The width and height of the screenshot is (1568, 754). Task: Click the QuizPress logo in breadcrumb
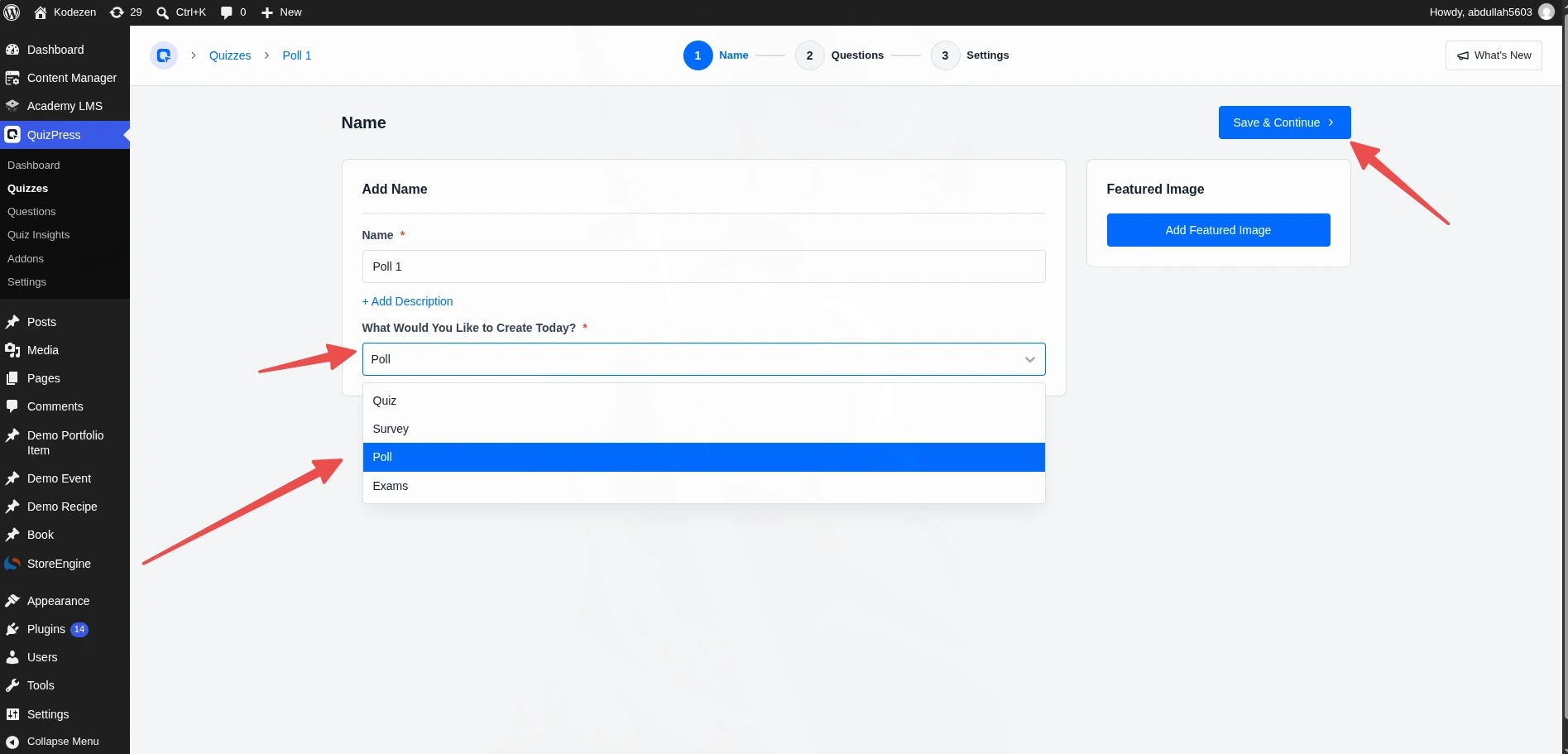point(164,55)
